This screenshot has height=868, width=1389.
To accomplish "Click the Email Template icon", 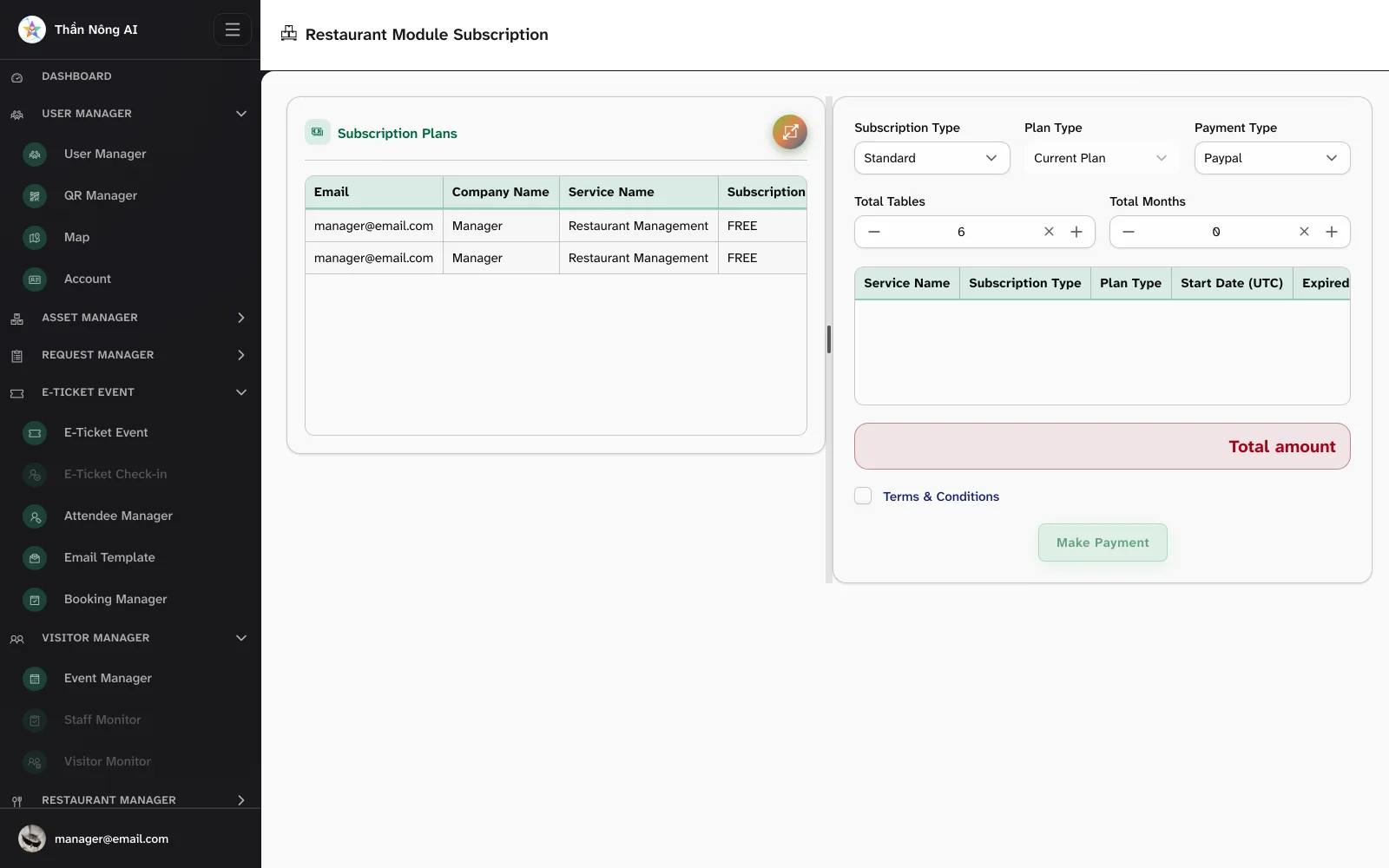I will coord(35,558).
